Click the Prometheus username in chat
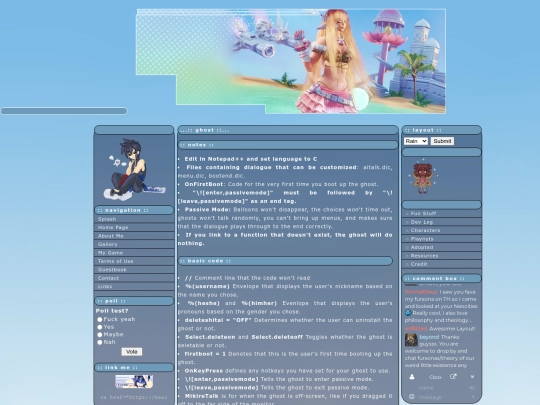Viewport: 540px width, 405px height. click(x=421, y=292)
